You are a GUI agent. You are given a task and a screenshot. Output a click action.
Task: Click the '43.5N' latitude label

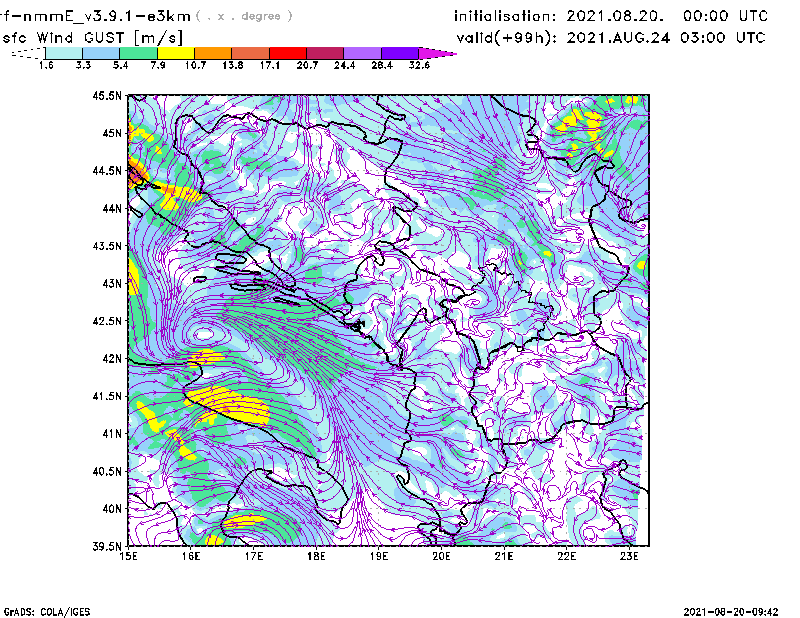tap(108, 246)
